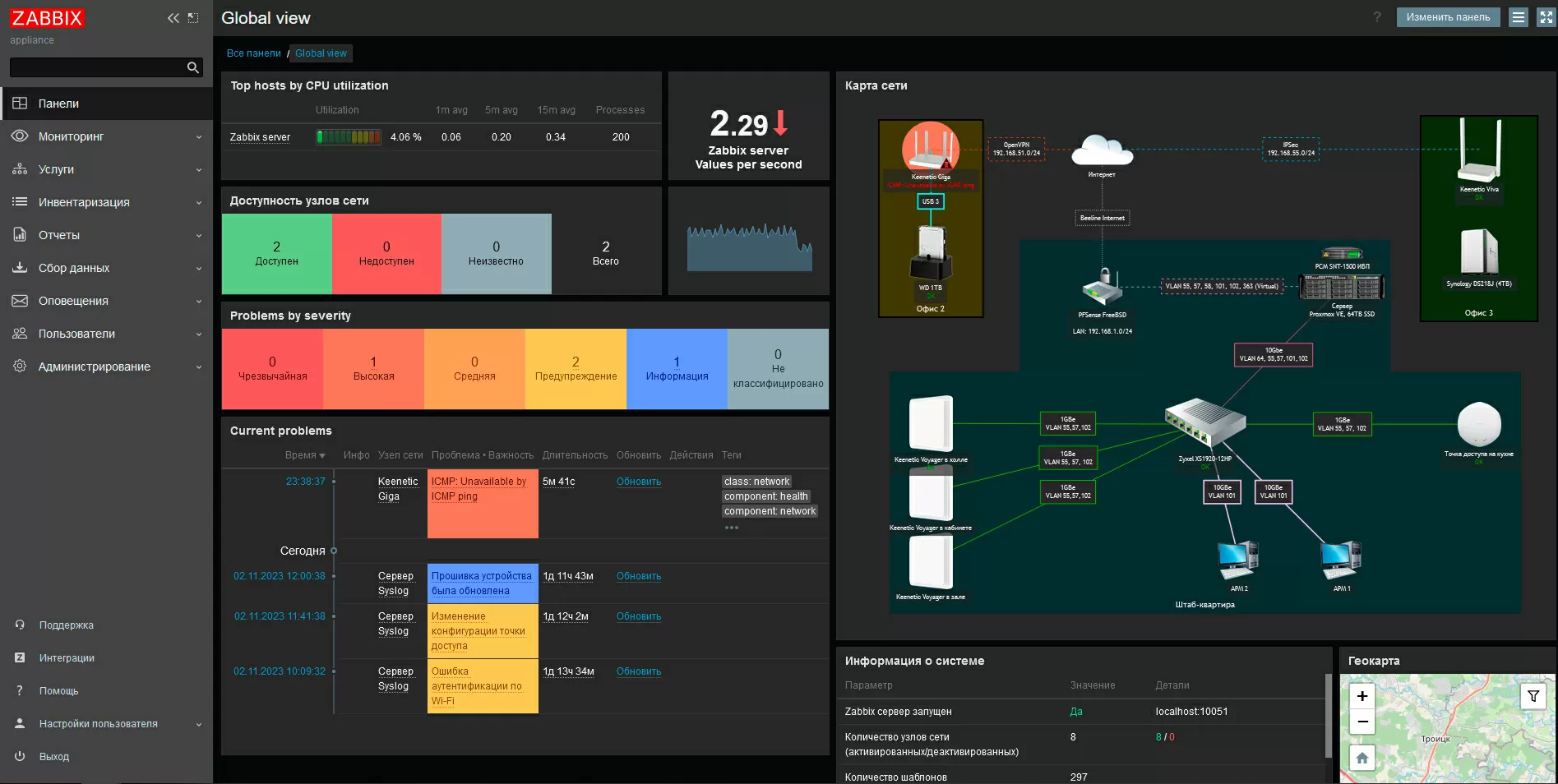Open the Отчеты menu section

107,235
